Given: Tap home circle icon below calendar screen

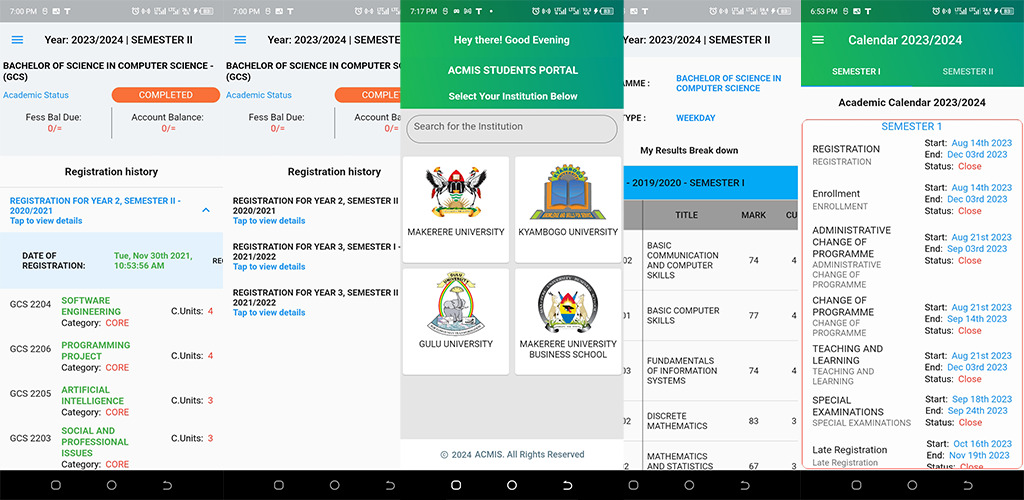Looking at the screenshot, I should [912, 485].
